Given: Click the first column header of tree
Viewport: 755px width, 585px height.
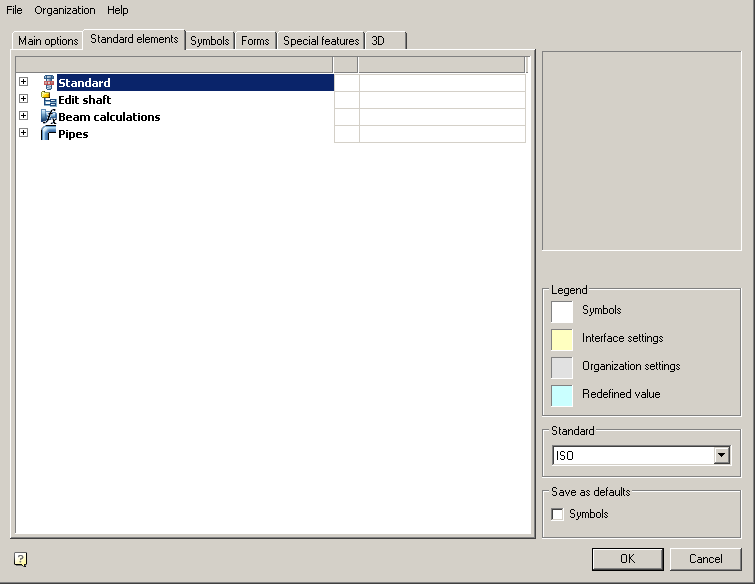Looking at the screenshot, I should [174, 65].
